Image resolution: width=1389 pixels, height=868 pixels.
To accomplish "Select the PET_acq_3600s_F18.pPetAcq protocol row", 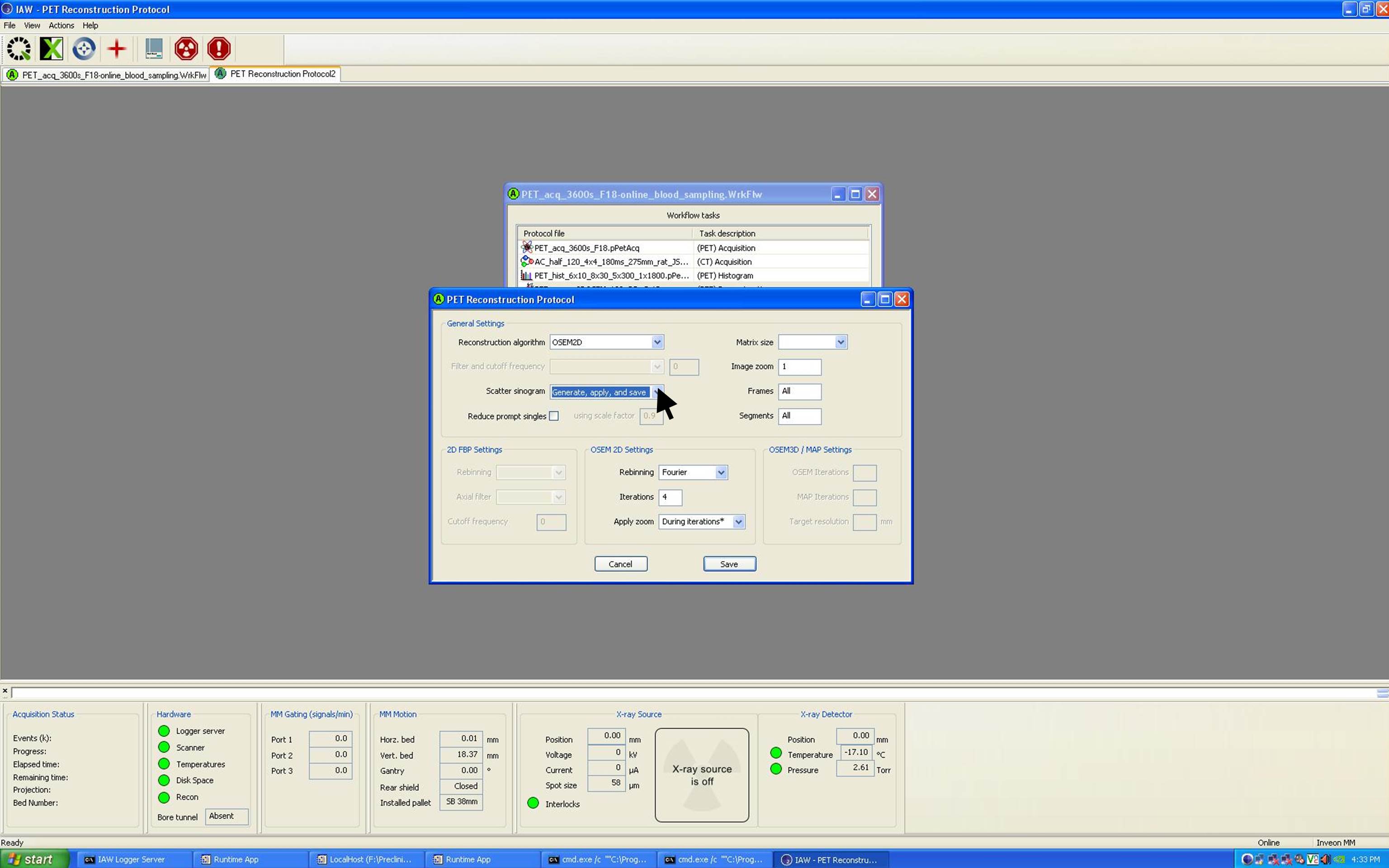I will click(x=586, y=248).
